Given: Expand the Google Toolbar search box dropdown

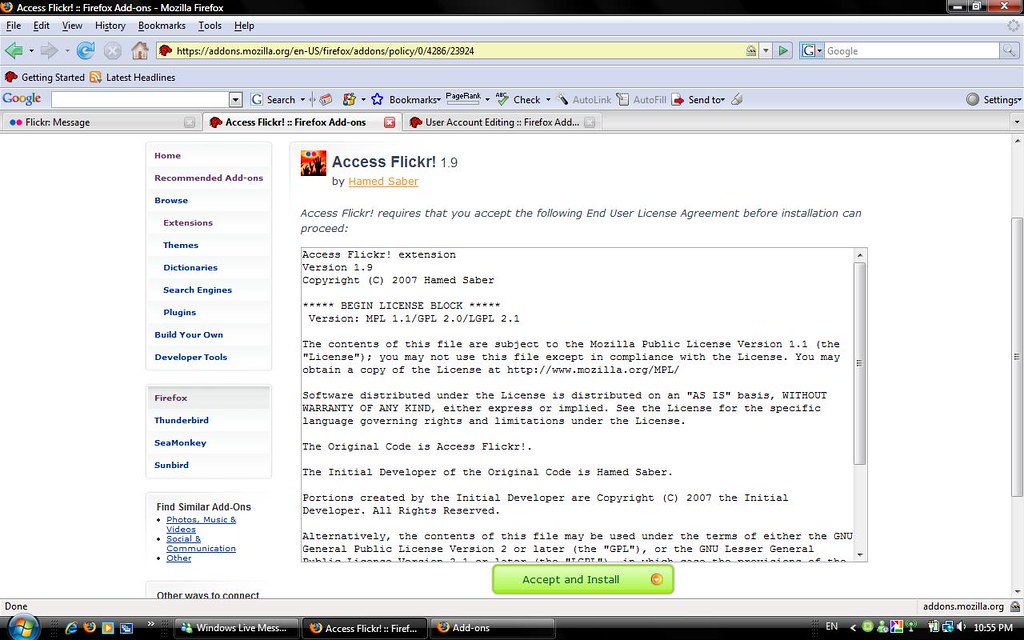Looking at the screenshot, I should [x=236, y=99].
